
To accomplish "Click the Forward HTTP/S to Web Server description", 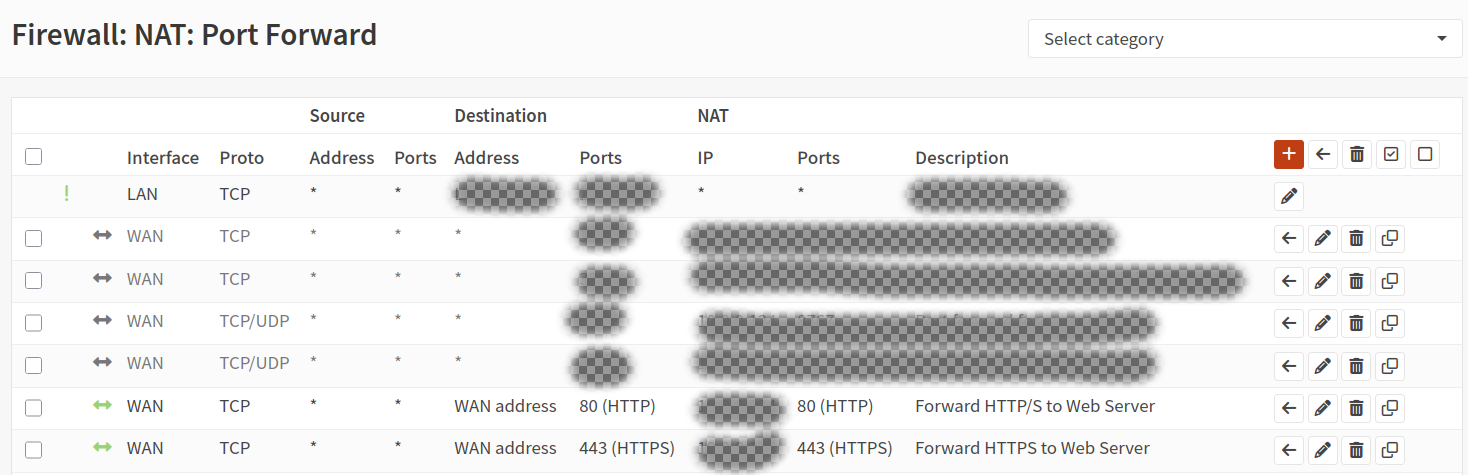I will tap(1035, 406).
